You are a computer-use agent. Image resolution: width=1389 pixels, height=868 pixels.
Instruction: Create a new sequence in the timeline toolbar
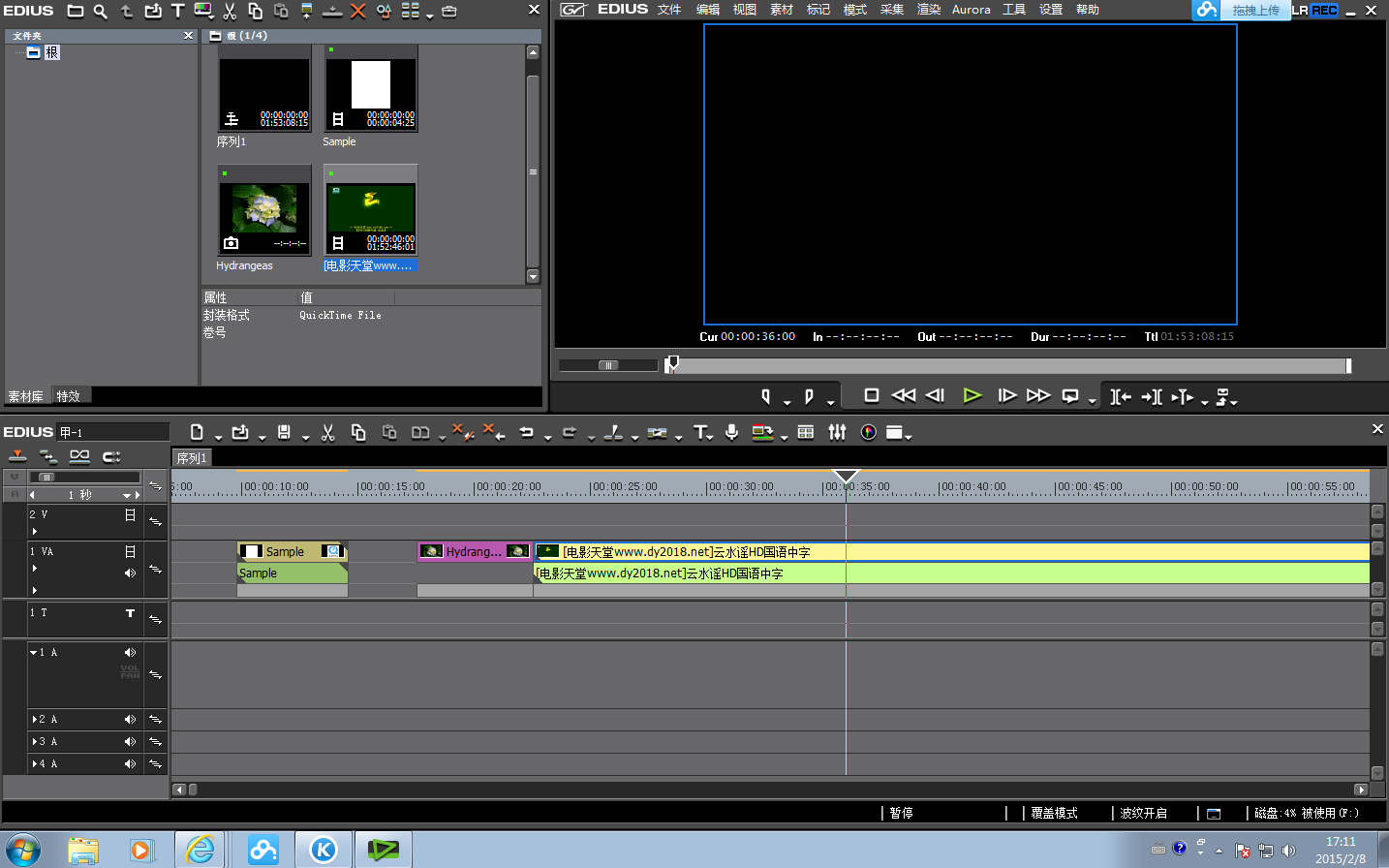(x=197, y=433)
